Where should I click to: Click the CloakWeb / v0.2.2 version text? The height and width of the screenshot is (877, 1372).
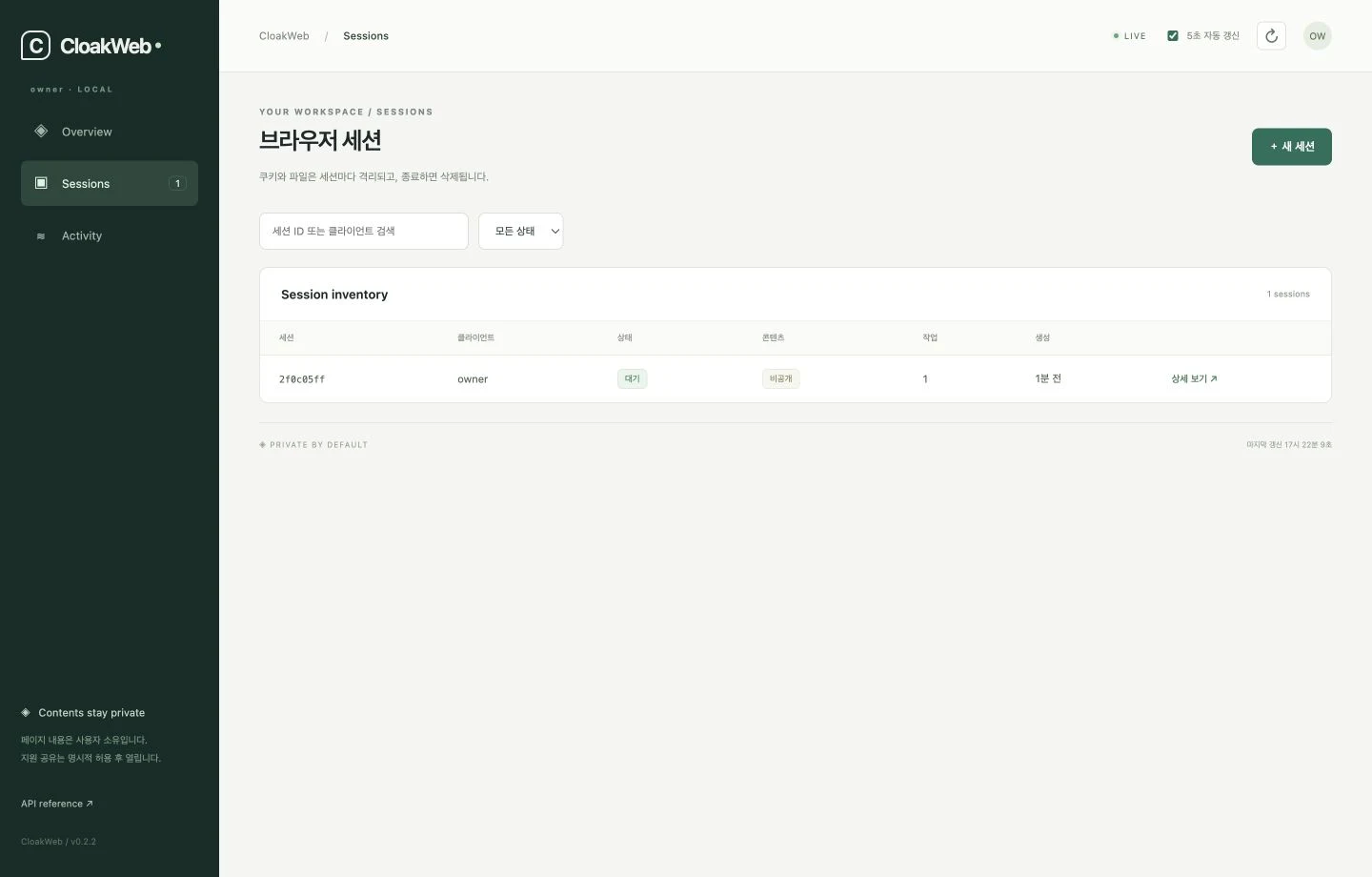pos(58,842)
